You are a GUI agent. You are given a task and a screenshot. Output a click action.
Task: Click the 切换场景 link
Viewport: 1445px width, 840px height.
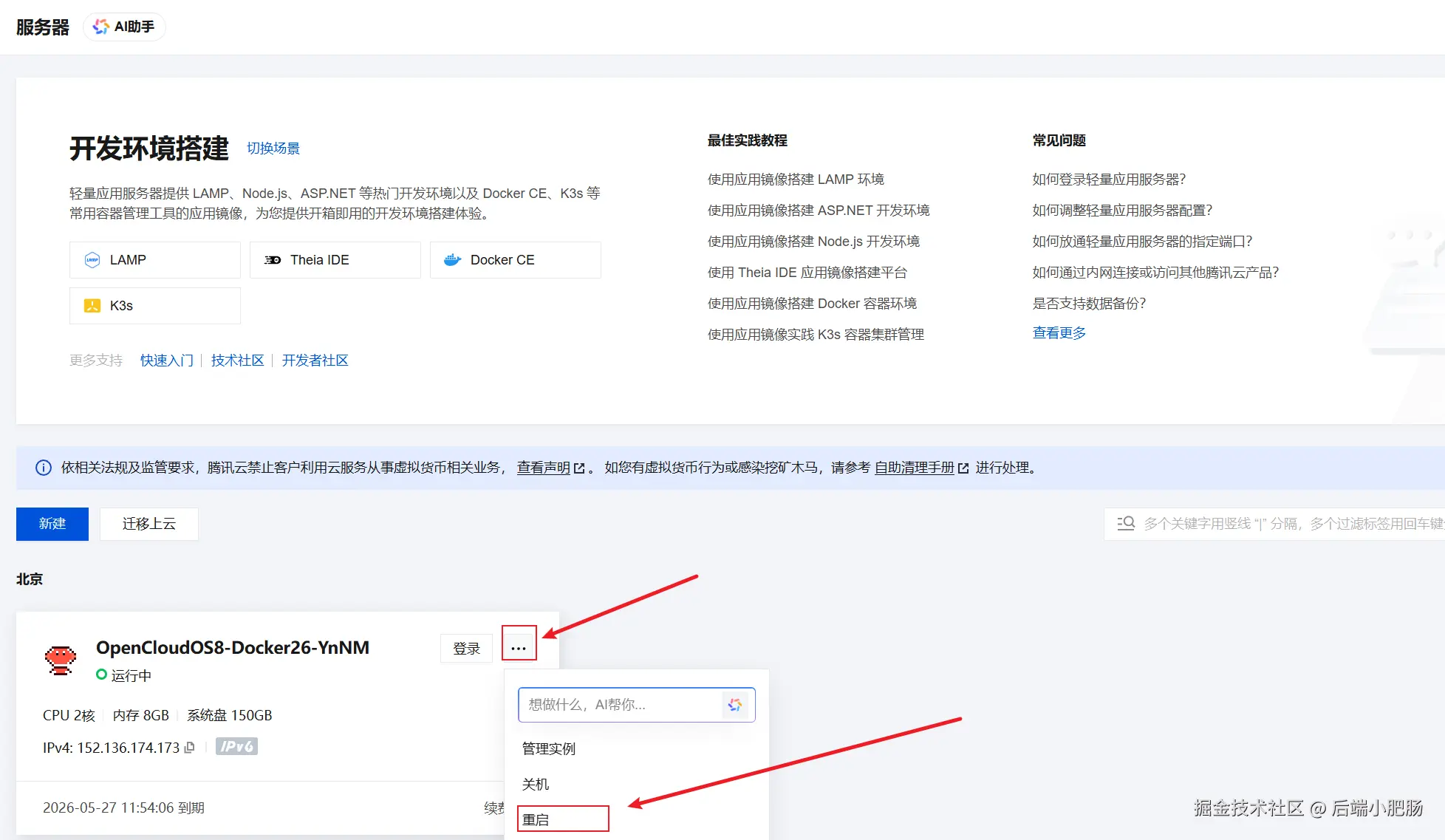tap(273, 148)
